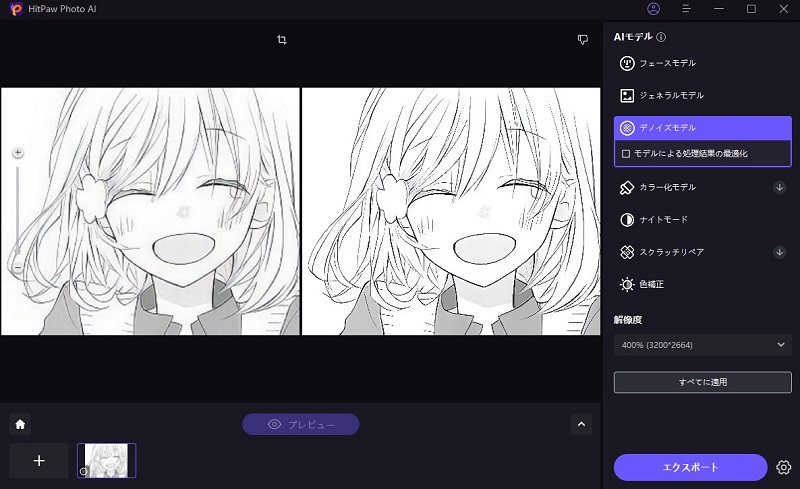The image size is (800, 489).
Task: Select the anime girl thumbnail in filmstrip
Action: pos(107,460)
